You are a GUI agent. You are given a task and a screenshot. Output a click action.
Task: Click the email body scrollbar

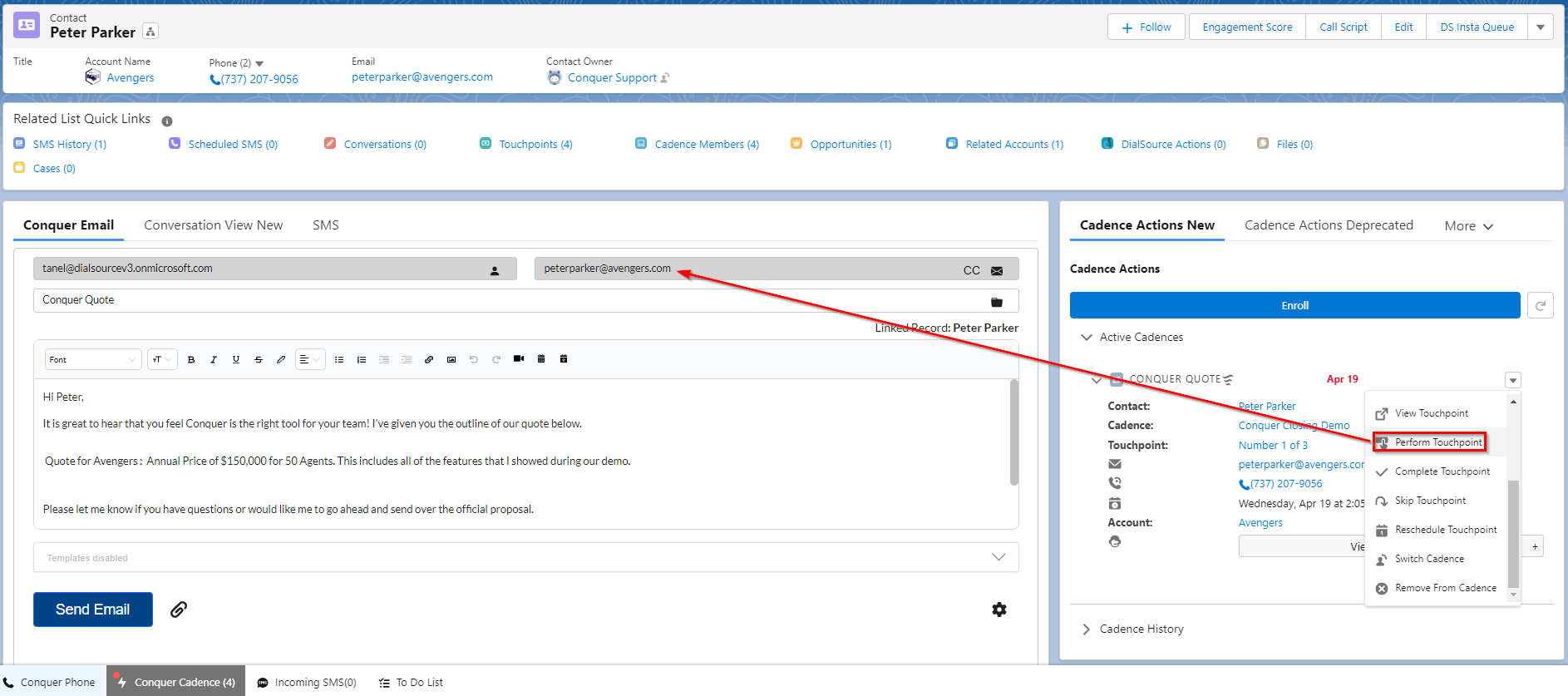click(1013, 432)
